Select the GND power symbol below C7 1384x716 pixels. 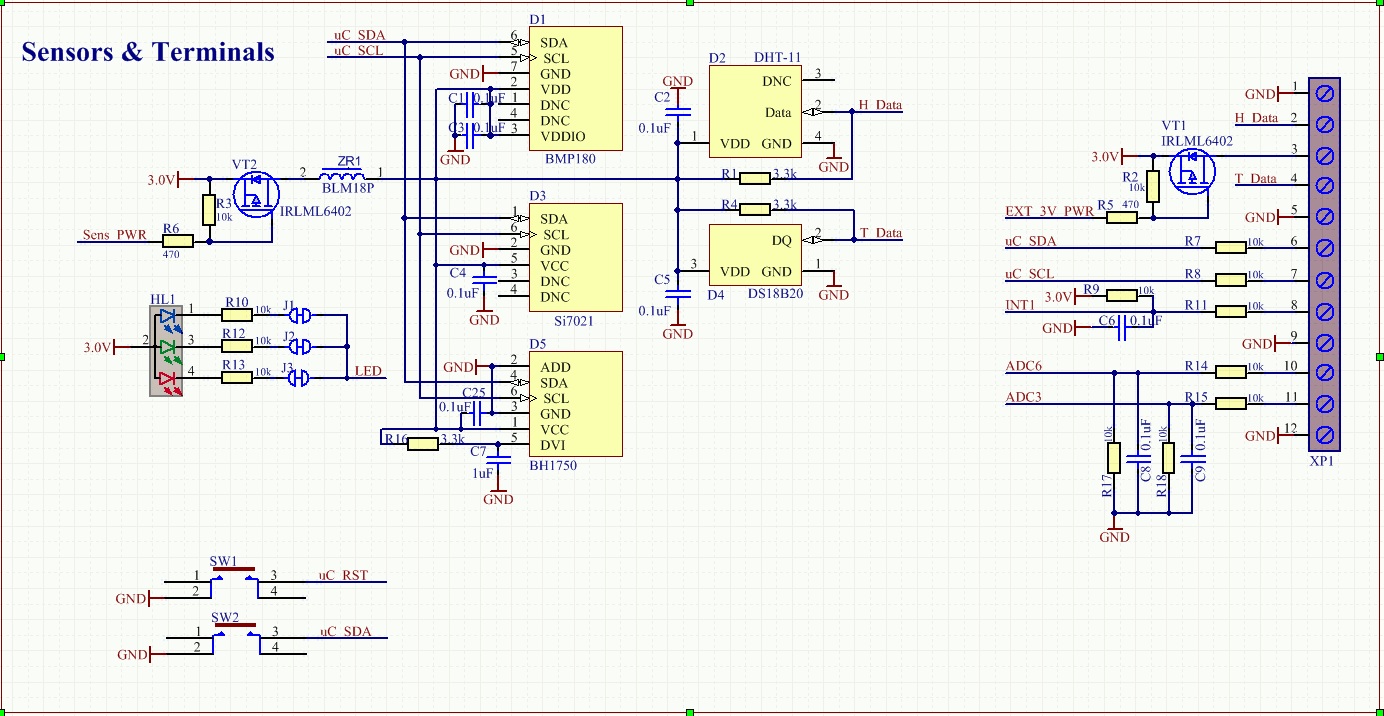[497, 494]
